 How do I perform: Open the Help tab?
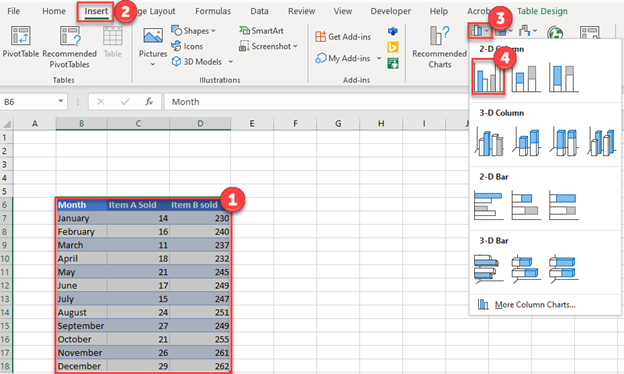click(439, 11)
